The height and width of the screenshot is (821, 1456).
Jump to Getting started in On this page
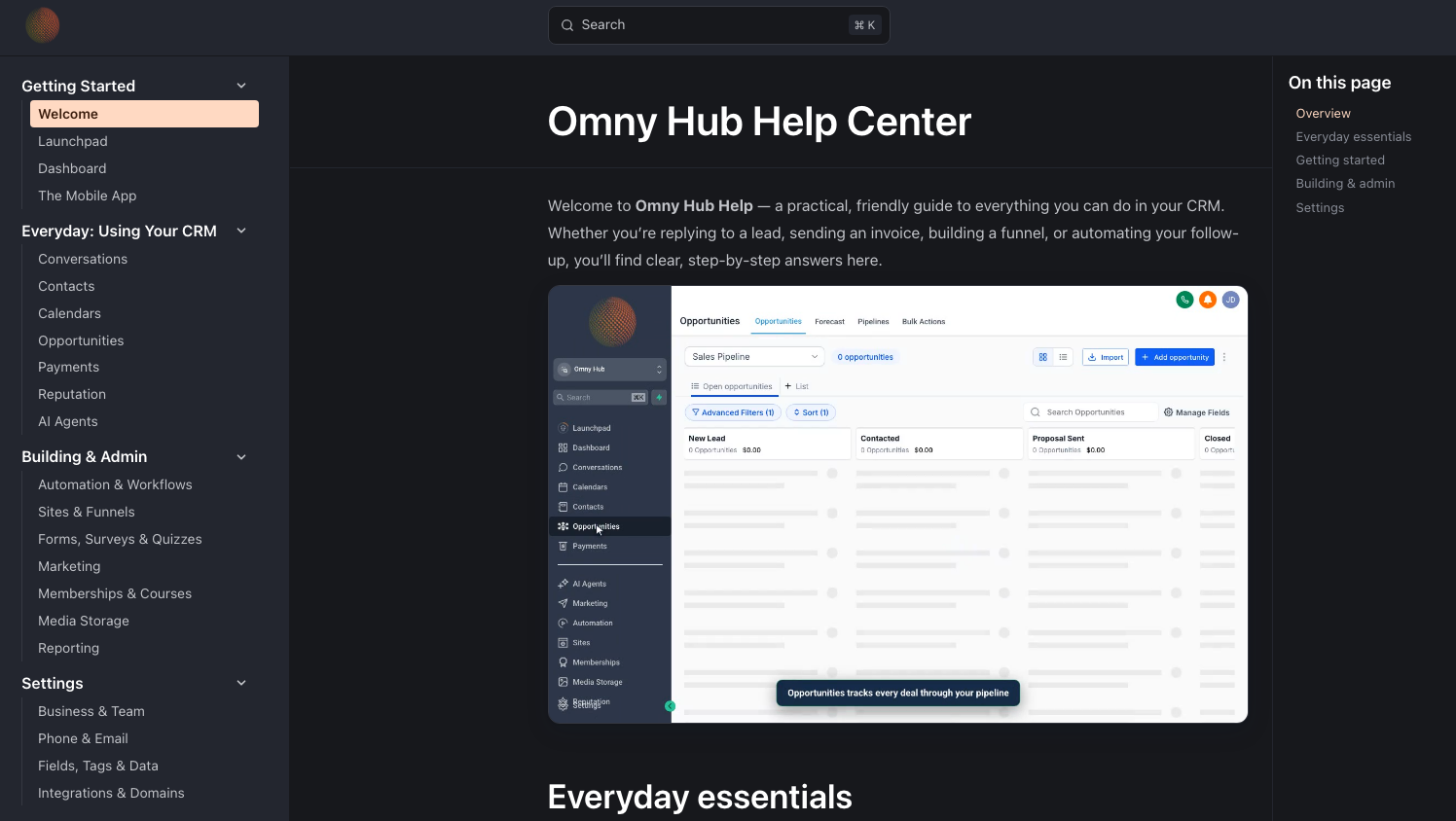click(1340, 161)
